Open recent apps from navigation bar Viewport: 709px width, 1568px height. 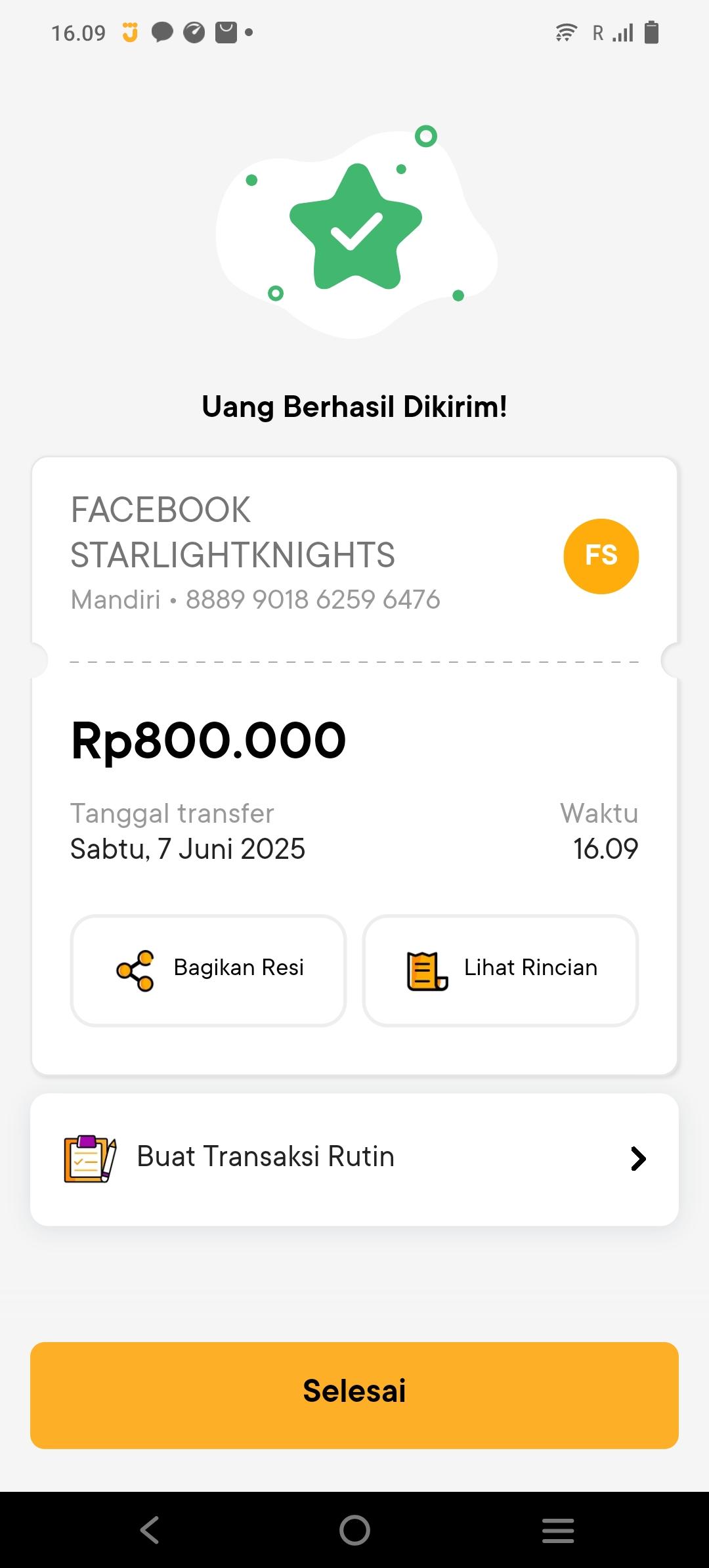coord(558,1530)
